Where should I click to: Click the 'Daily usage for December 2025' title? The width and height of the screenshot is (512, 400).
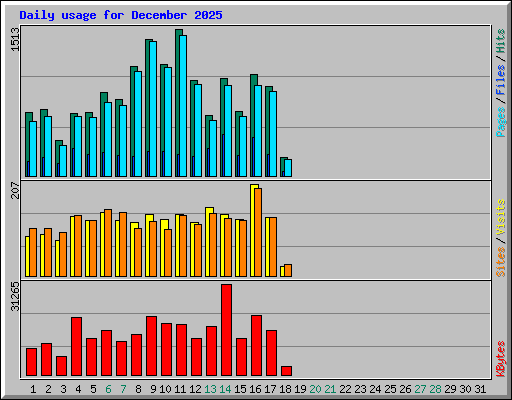121,15
